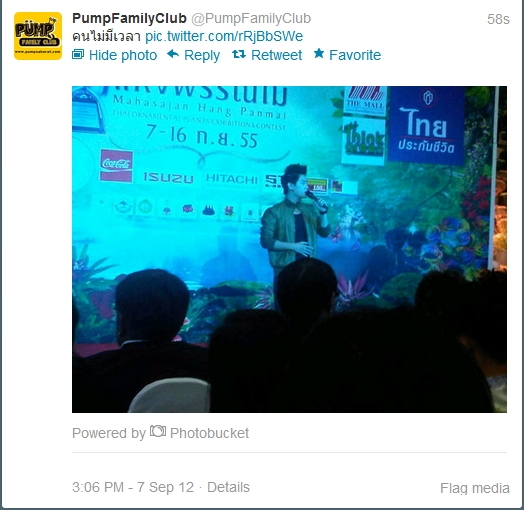Hide the expanded tweet photo
This screenshot has height=510, width=524.
pyautogui.click(x=123, y=55)
